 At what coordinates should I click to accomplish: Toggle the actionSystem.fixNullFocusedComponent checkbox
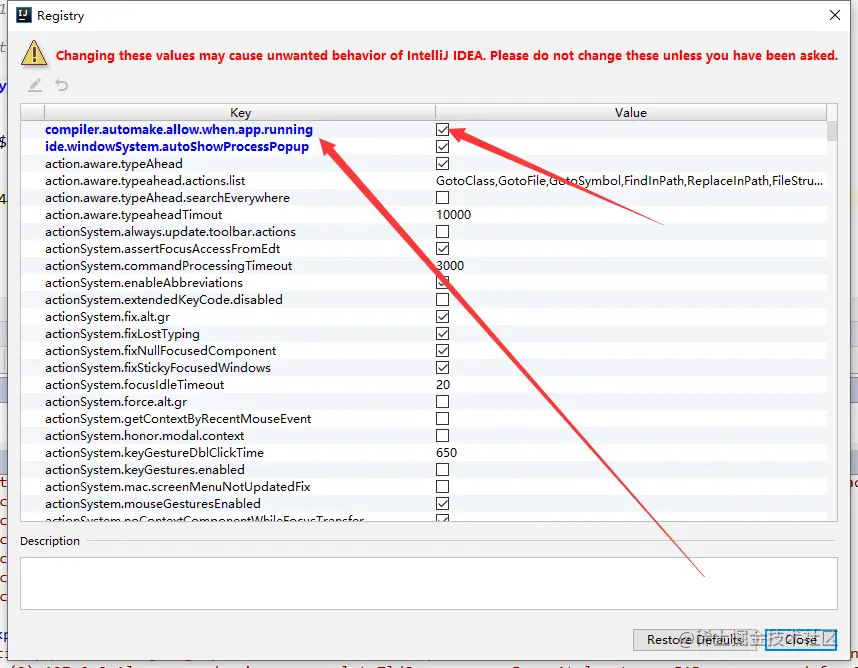pyautogui.click(x=442, y=350)
